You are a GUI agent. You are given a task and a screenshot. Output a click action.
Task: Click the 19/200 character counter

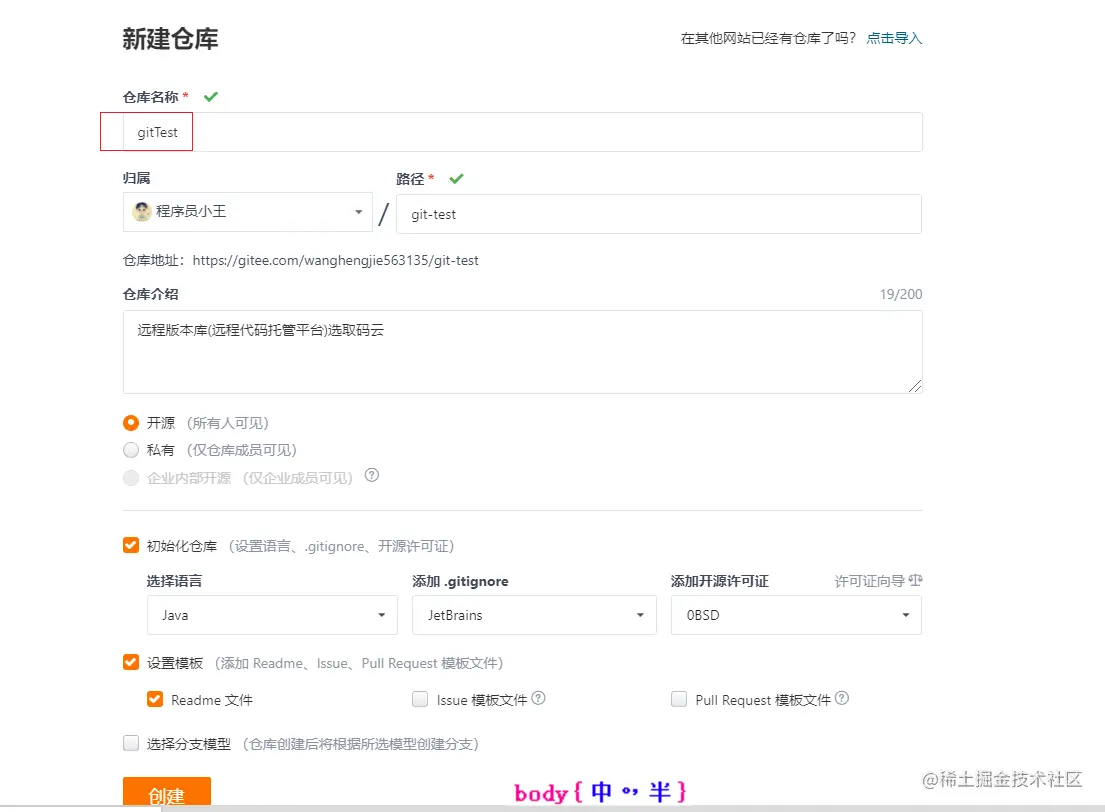901,294
